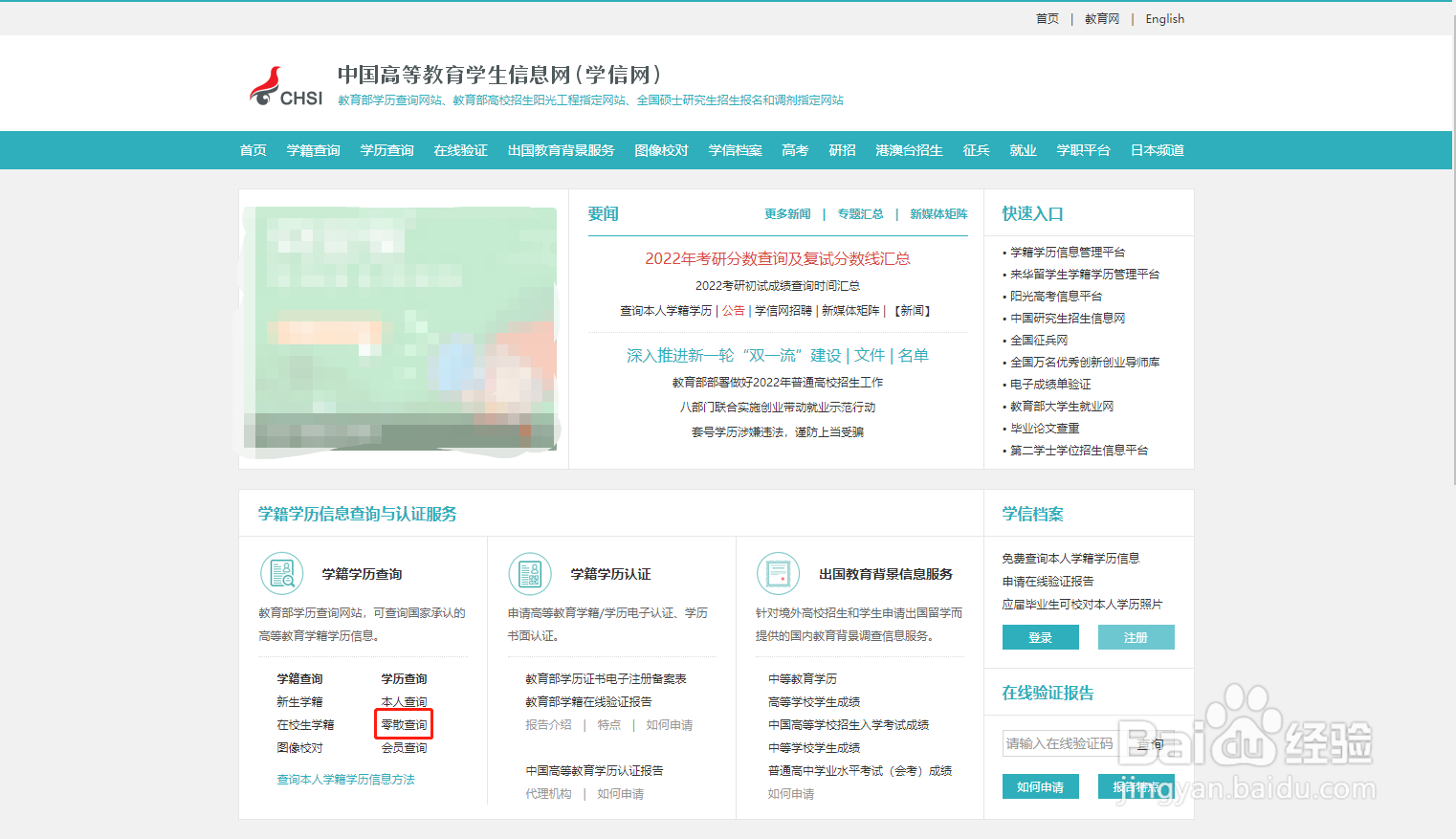Open the 研招 navigation menu item
Image resolution: width=1456 pixels, height=839 pixels.
pyautogui.click(x=843, y=150)
